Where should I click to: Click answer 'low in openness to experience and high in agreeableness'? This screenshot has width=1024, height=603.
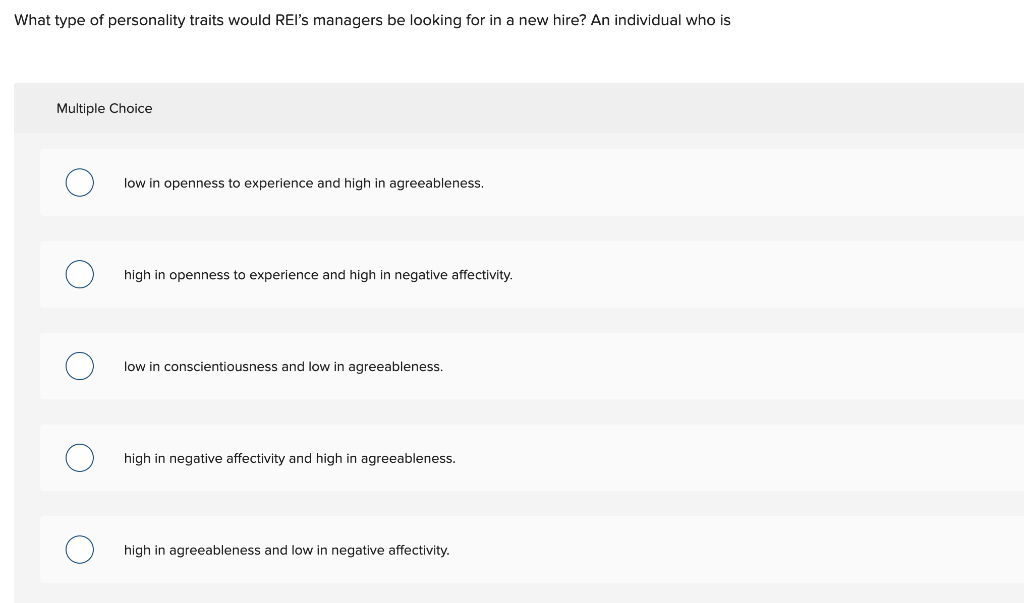click(x=303, y=183)
